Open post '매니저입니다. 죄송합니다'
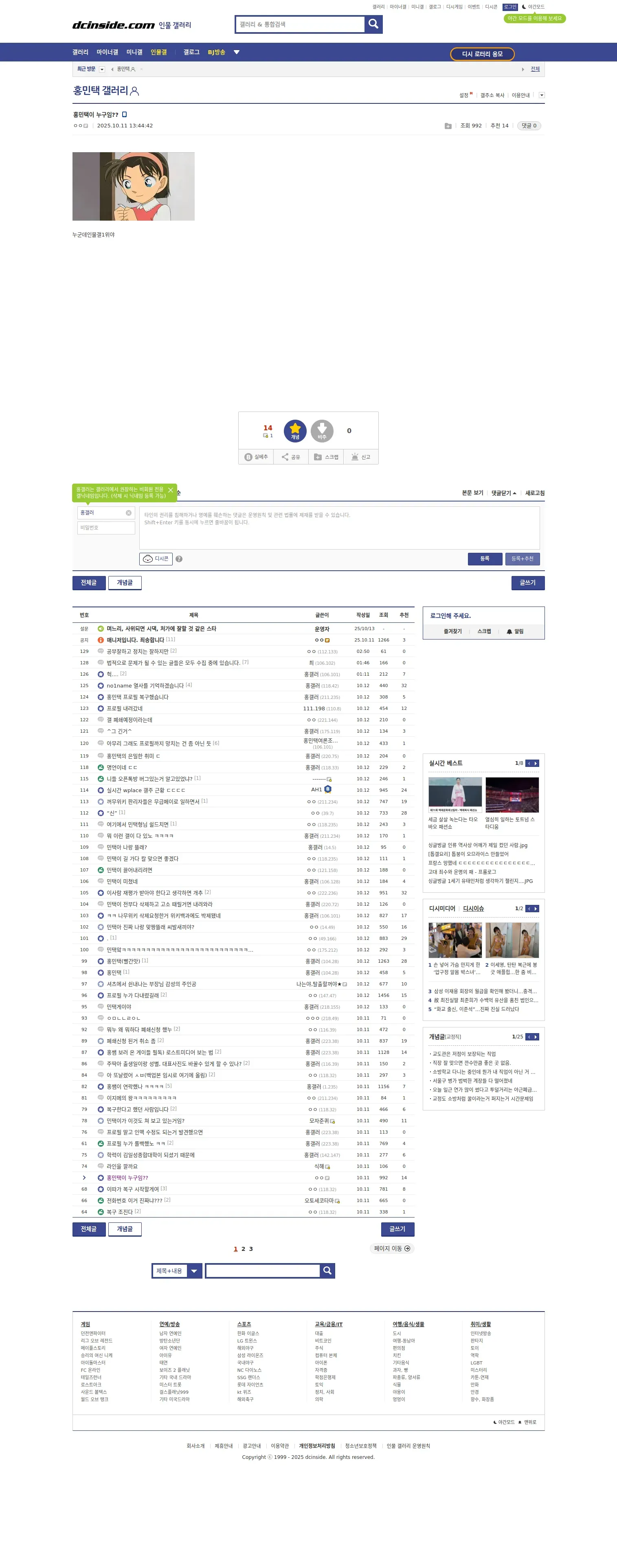Screen dimensions: 617x1568 [x=135, y=640]
